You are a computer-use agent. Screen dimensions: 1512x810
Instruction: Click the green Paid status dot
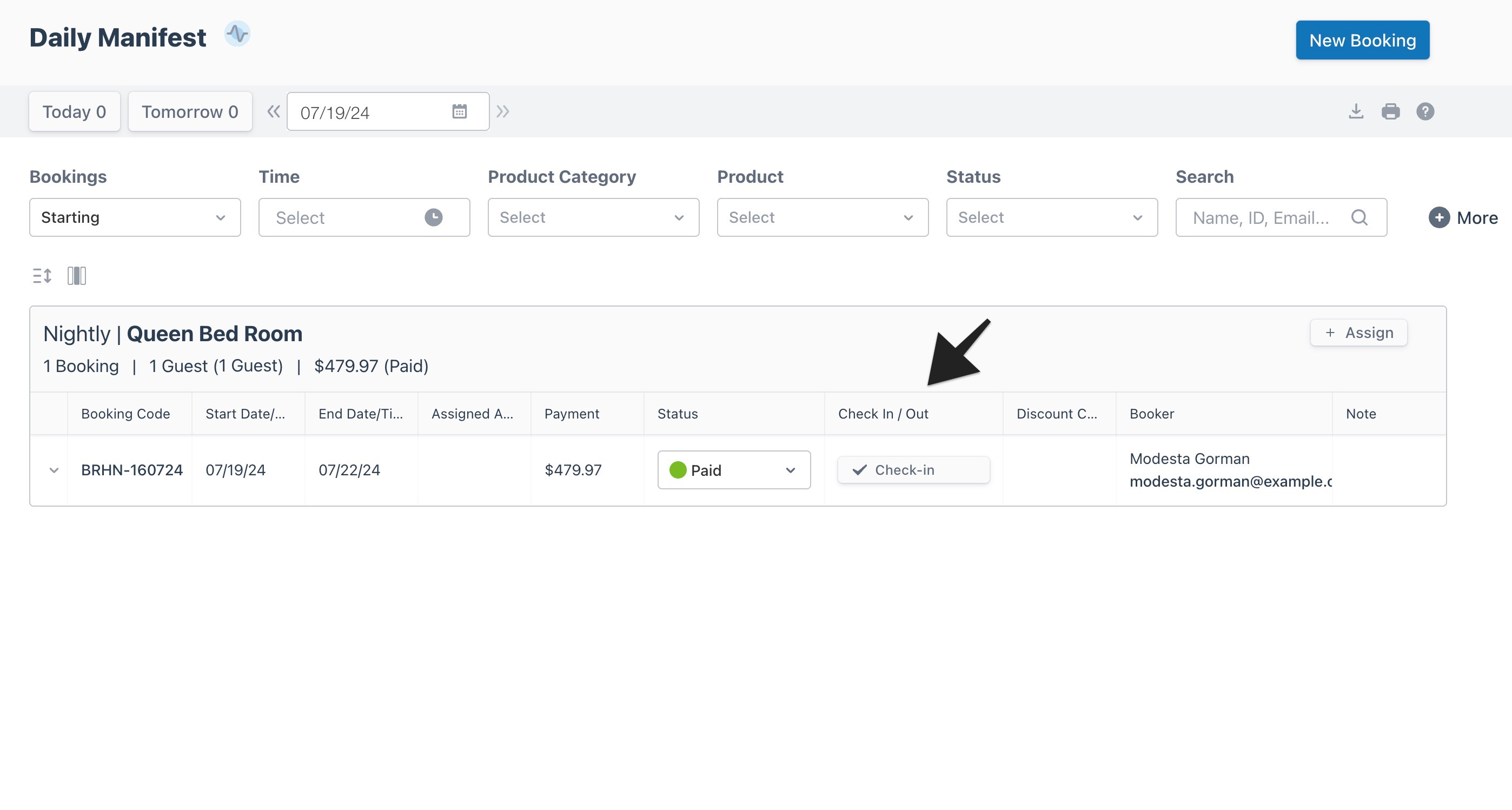678,469
